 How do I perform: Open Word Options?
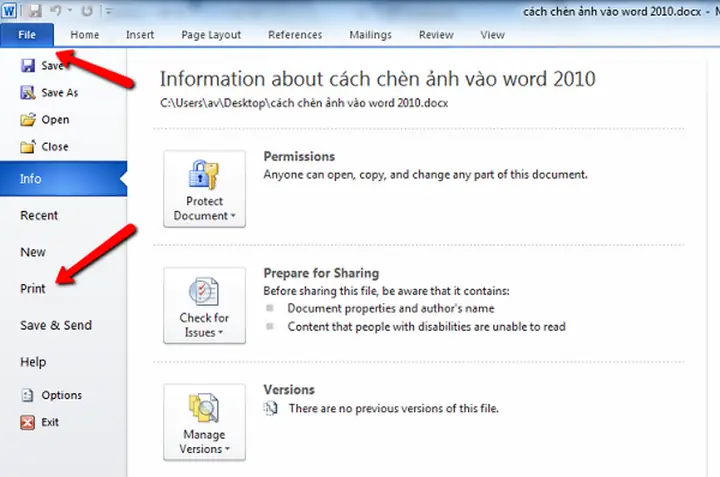[63, 395]
